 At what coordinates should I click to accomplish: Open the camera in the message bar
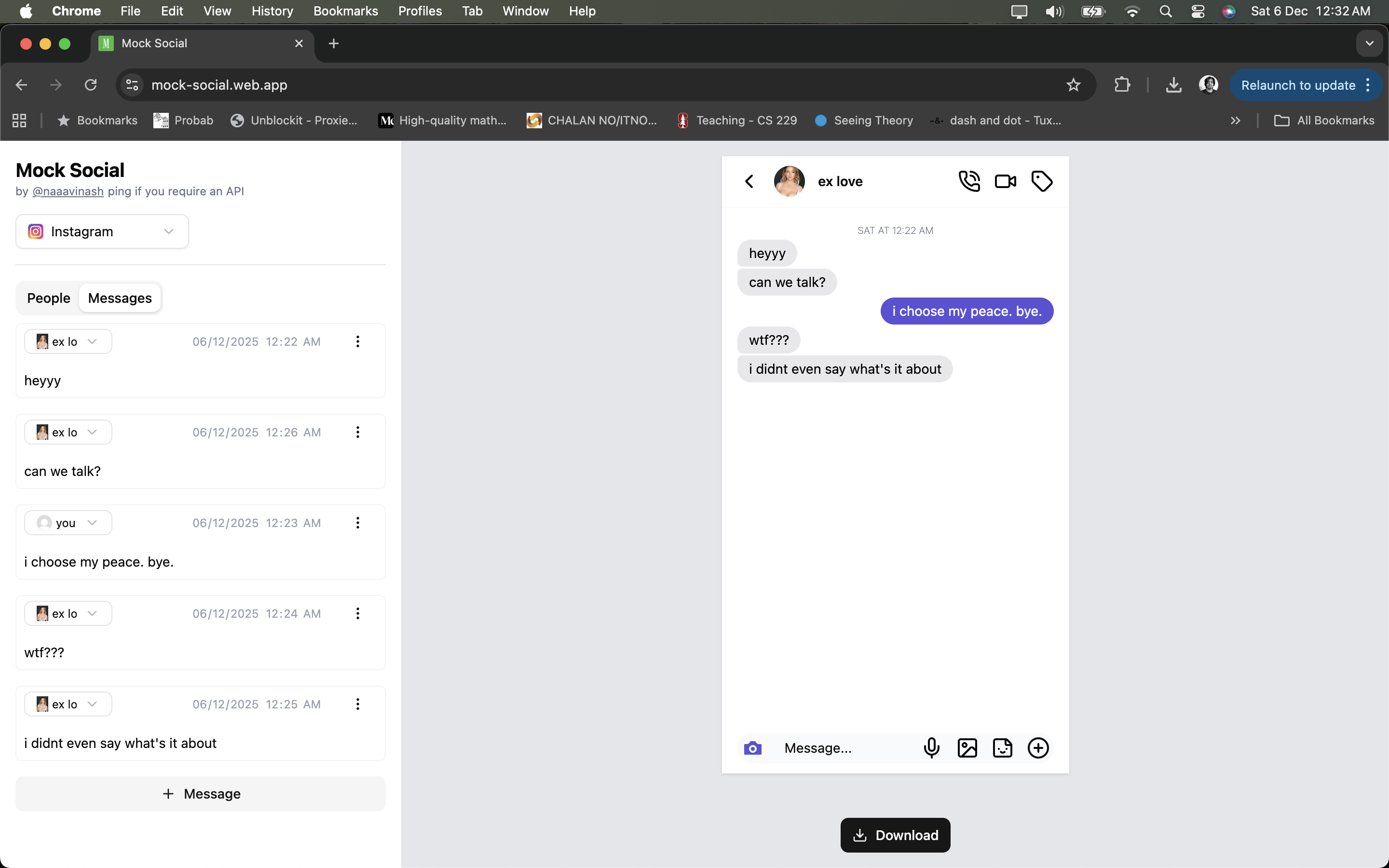[752, 748]
